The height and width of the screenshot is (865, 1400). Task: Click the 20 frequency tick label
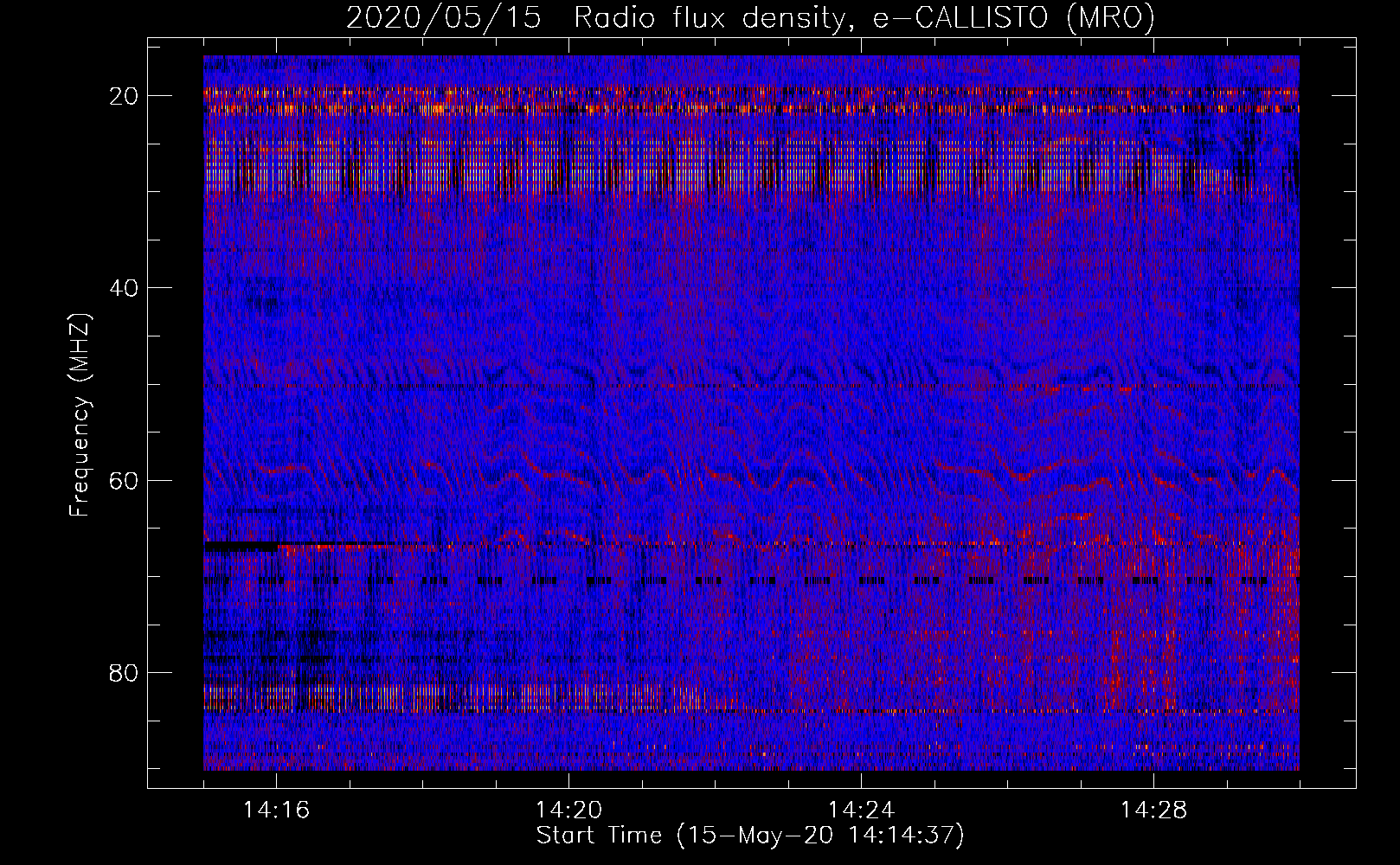125,96
